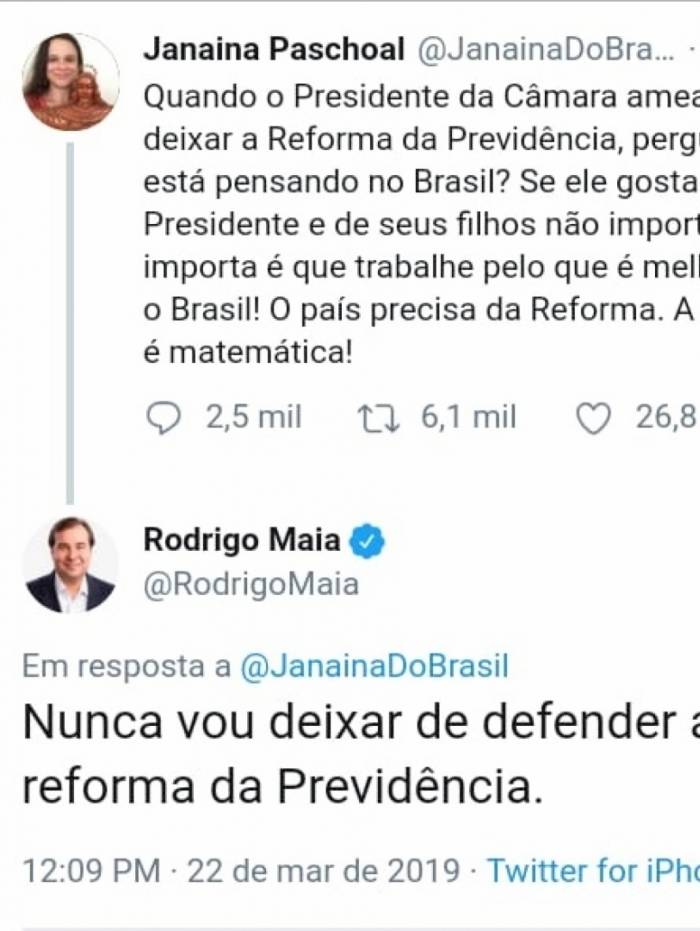Click the Rodrigo Maia display name

pos(242,540)
